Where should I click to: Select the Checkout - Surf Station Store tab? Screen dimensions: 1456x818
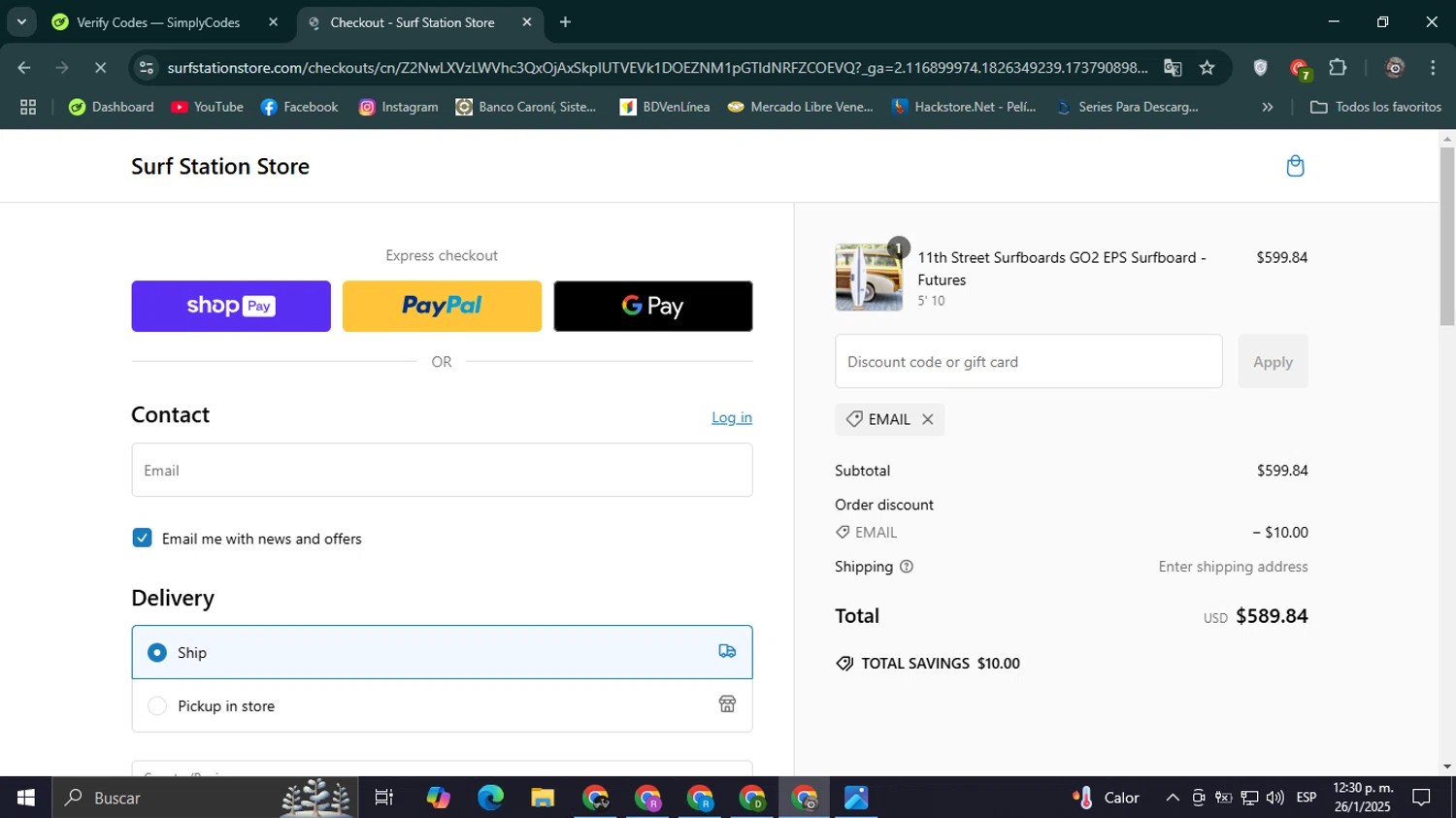(413, 22)
